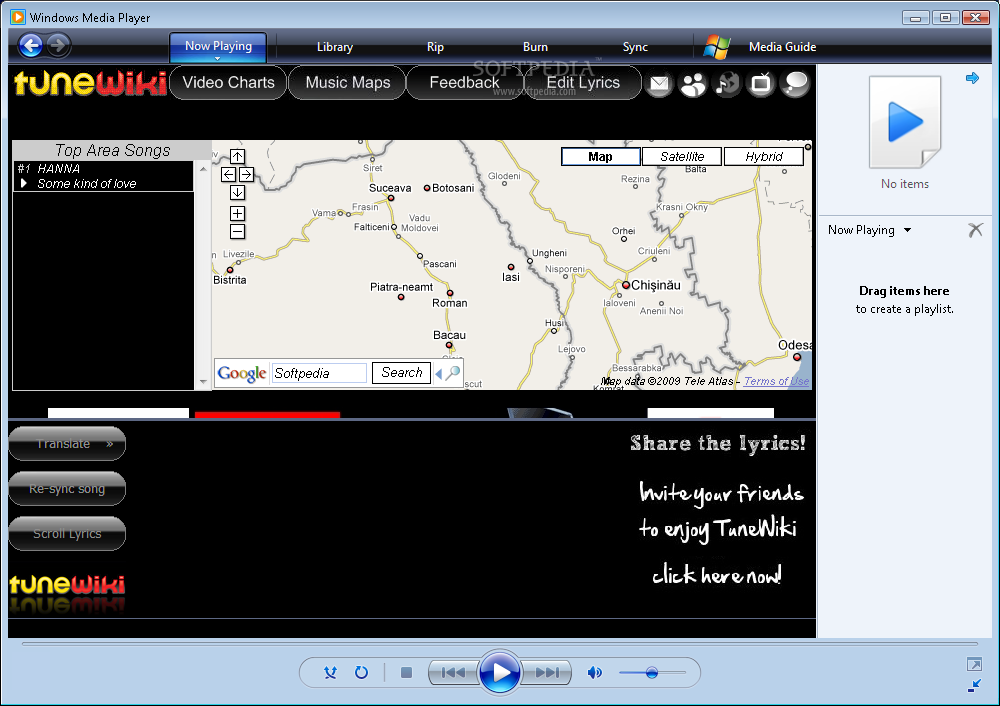Open the TuneWiki community people icon

click(693, 84)
